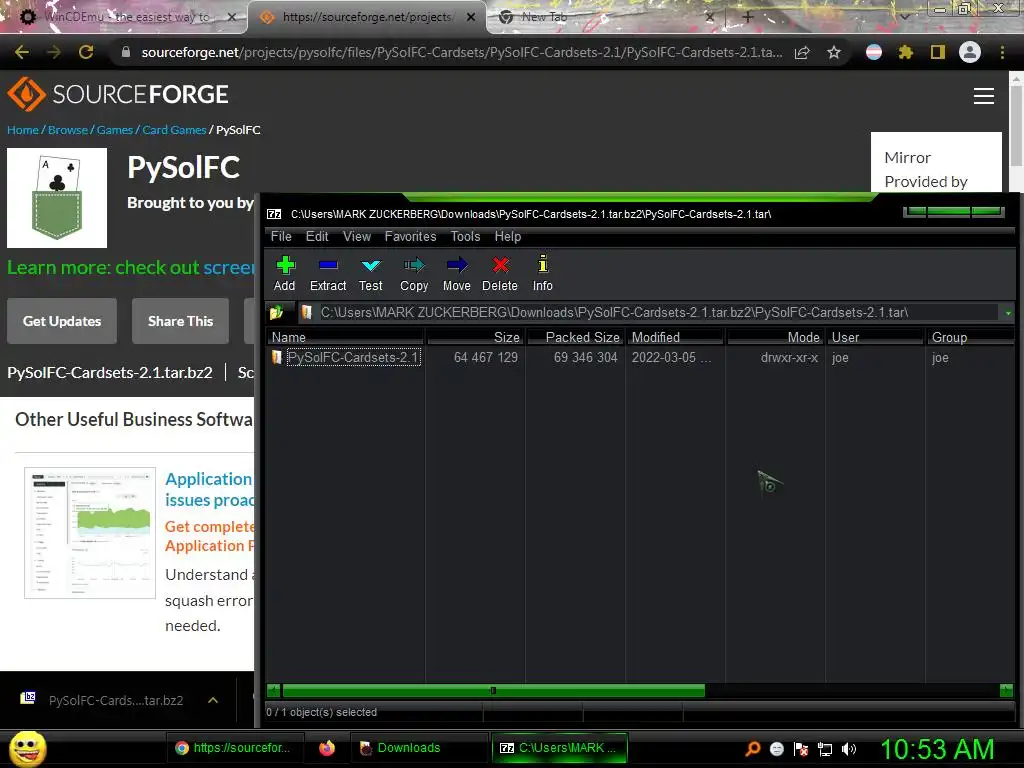
Task: Sort by the User column header
Action: pos(875,337)
